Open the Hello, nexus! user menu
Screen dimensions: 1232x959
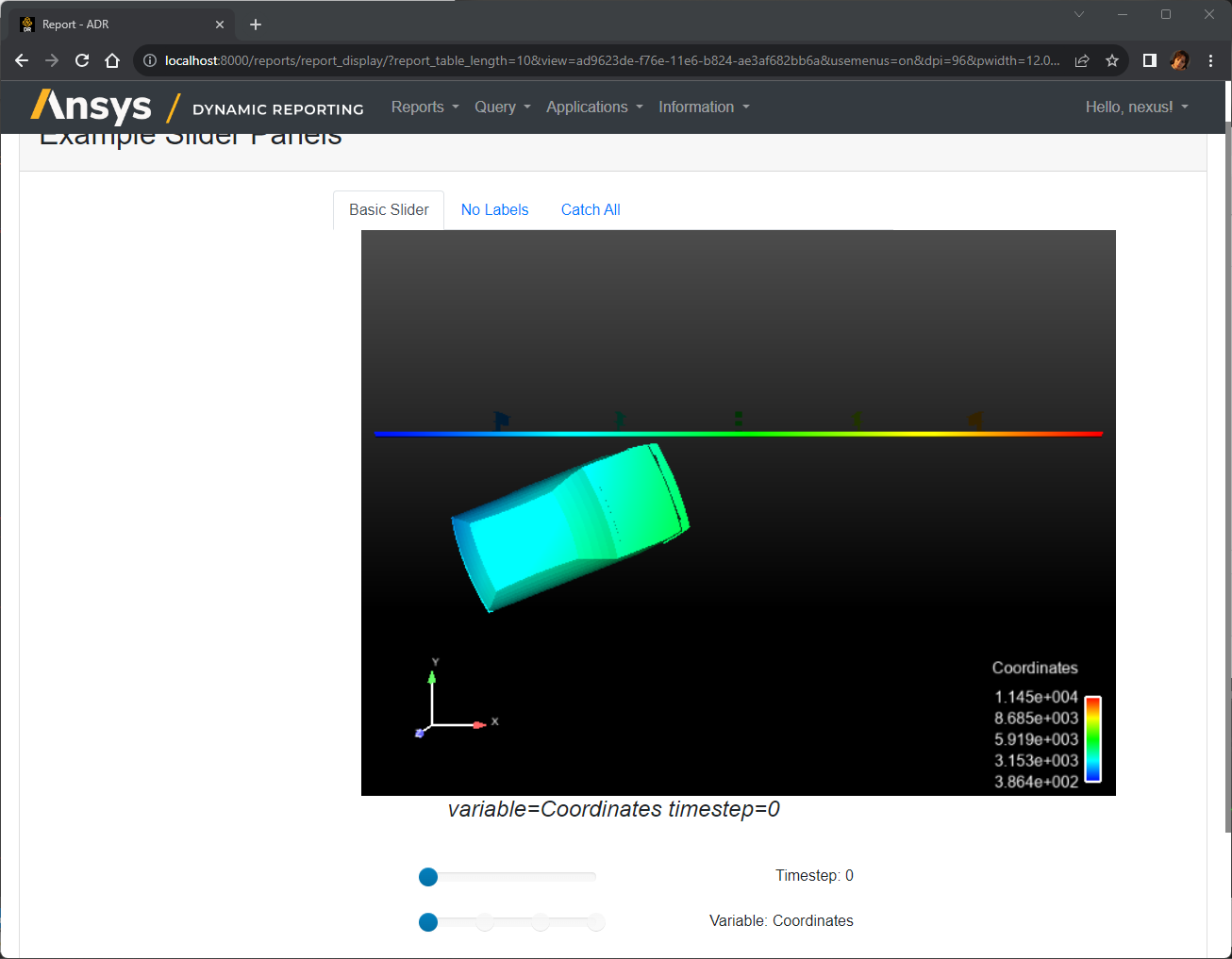1137,107
